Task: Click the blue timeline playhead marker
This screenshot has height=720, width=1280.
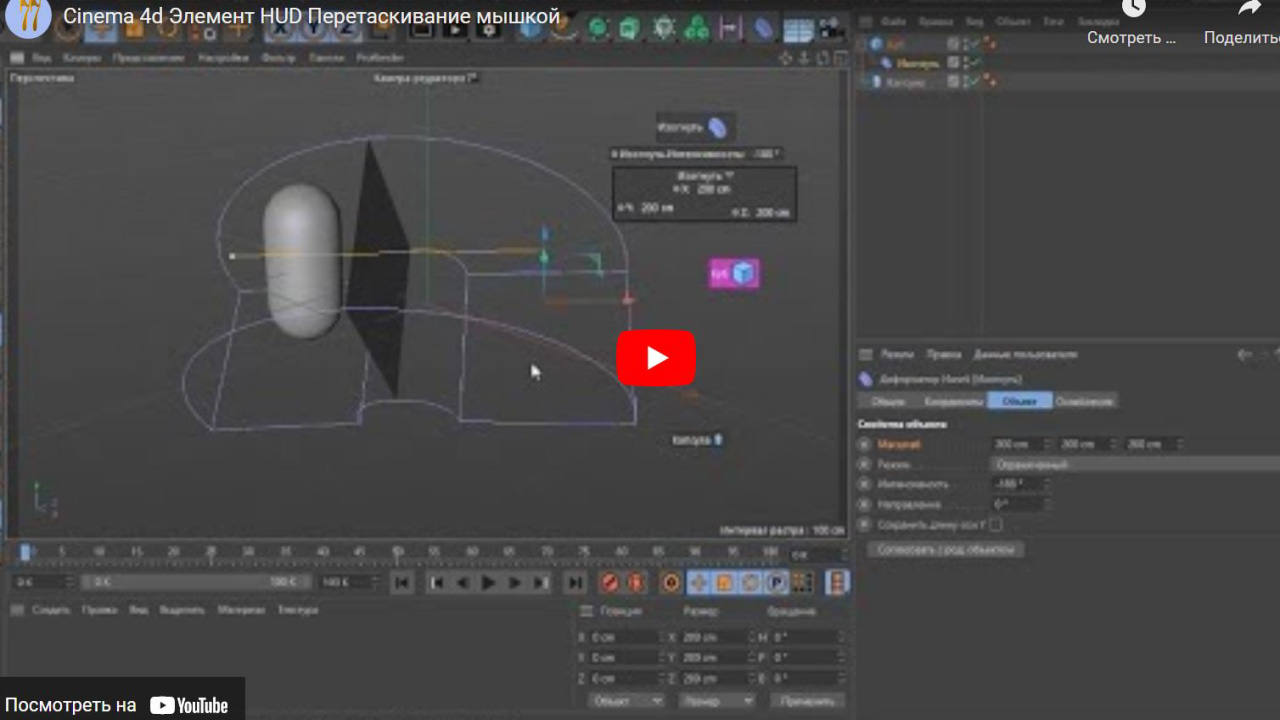Action: (x=25, y=551)
